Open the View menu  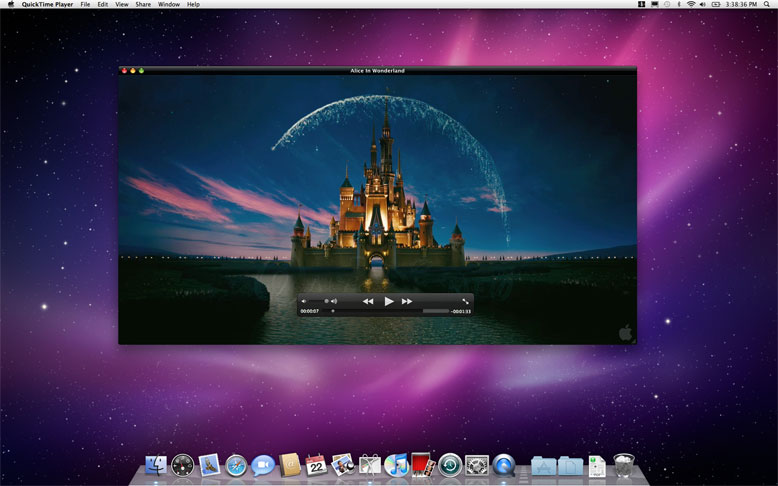(x=122, y=4)
